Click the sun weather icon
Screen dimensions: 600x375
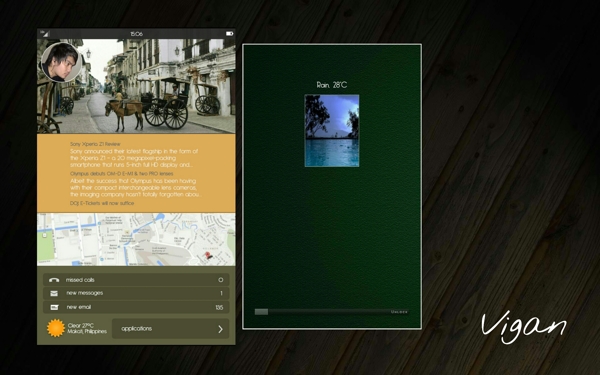(x=56, y=328)
